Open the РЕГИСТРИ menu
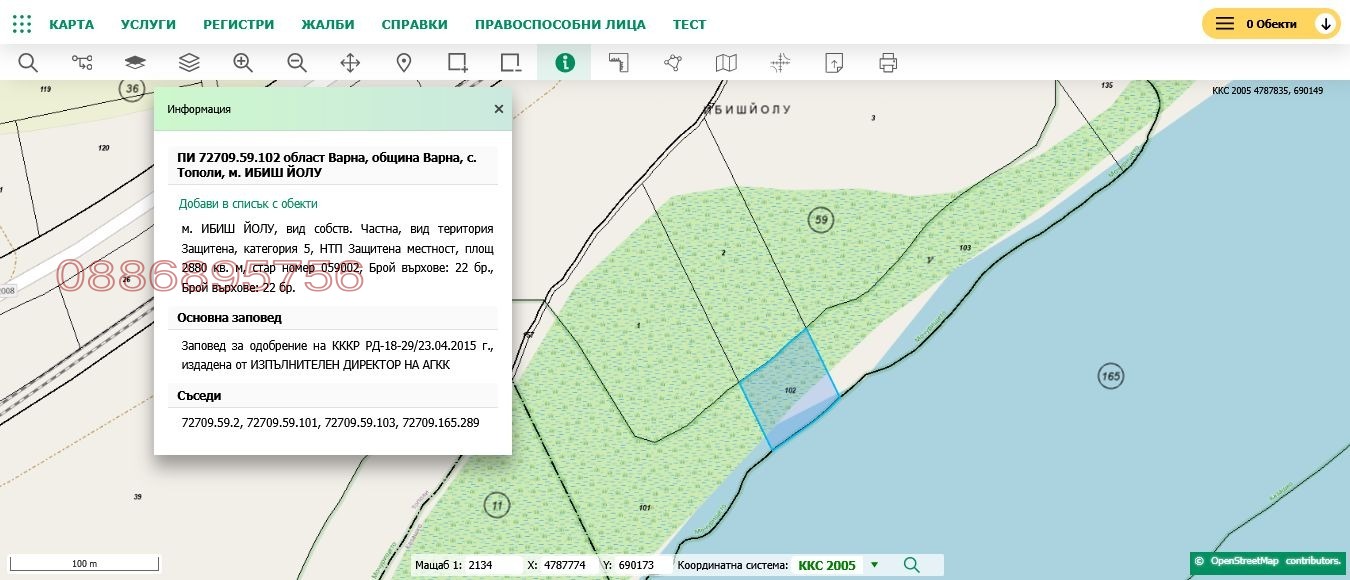This screenshot has height=580, width=1350. [x=238, y=24]
